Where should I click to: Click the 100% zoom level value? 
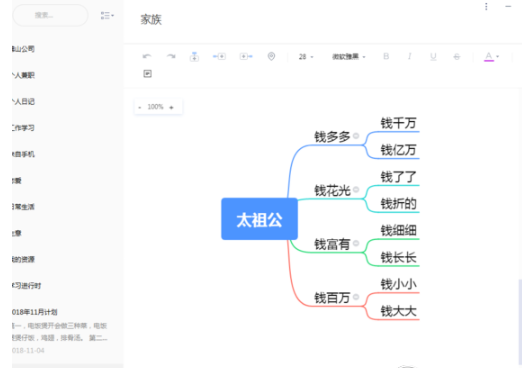pos(155,107)
